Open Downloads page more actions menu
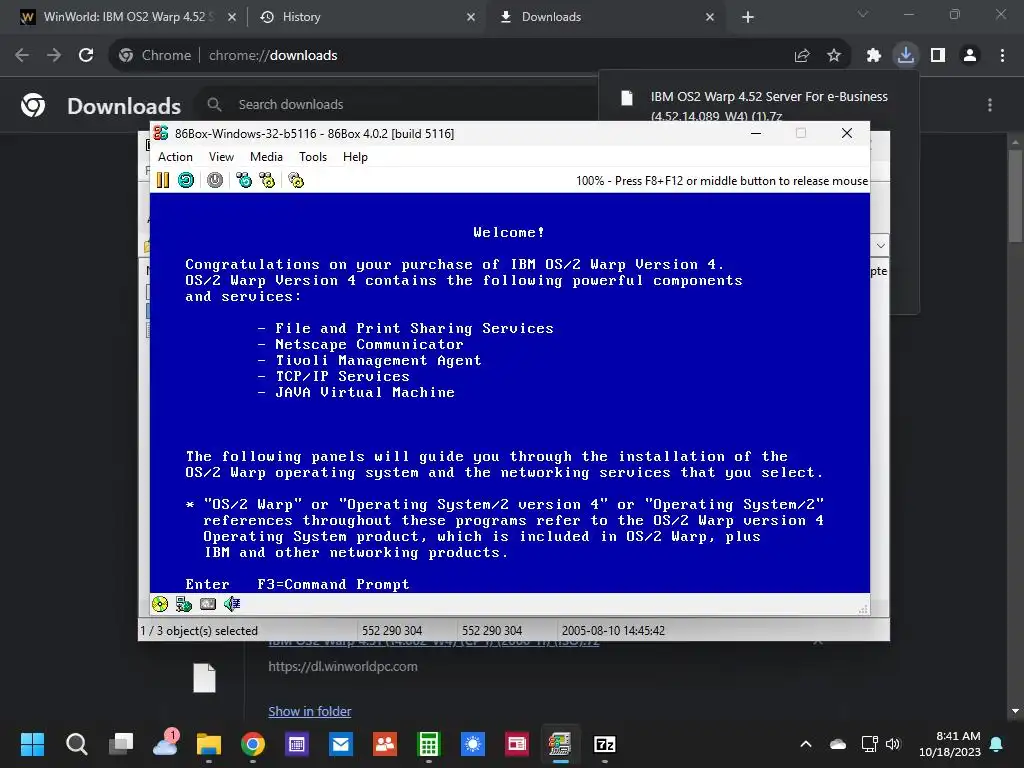The width and height of the screenshot is (1024, 768). point(990,104)
